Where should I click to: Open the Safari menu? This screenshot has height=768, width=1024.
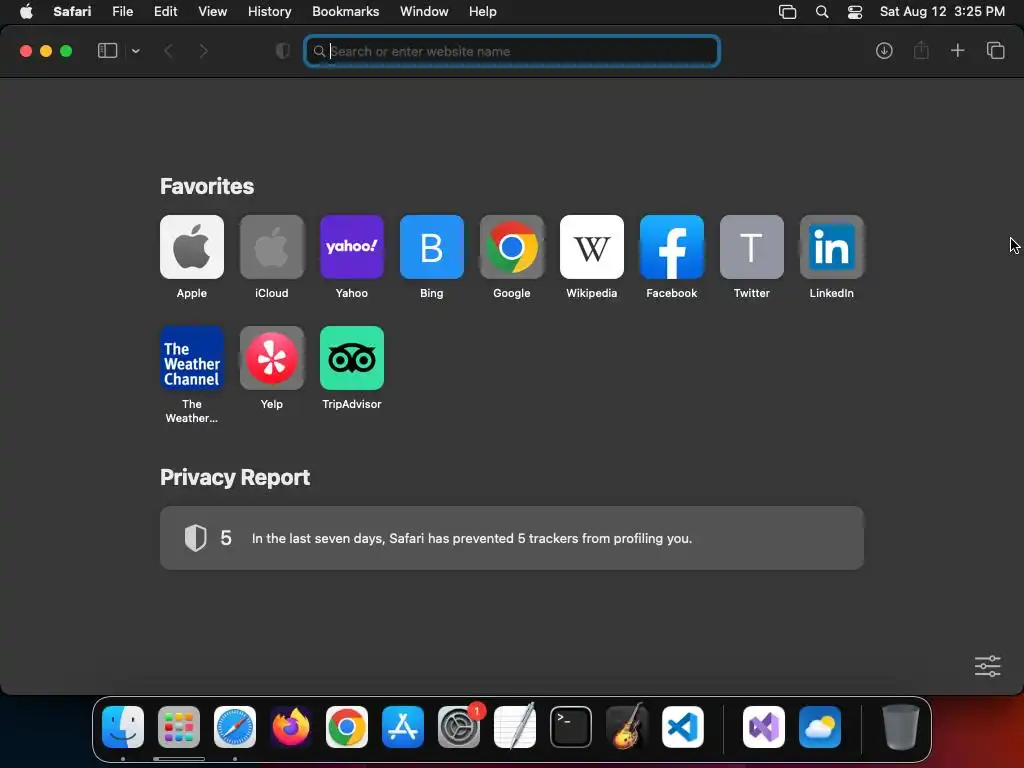(x=72, y=12)
